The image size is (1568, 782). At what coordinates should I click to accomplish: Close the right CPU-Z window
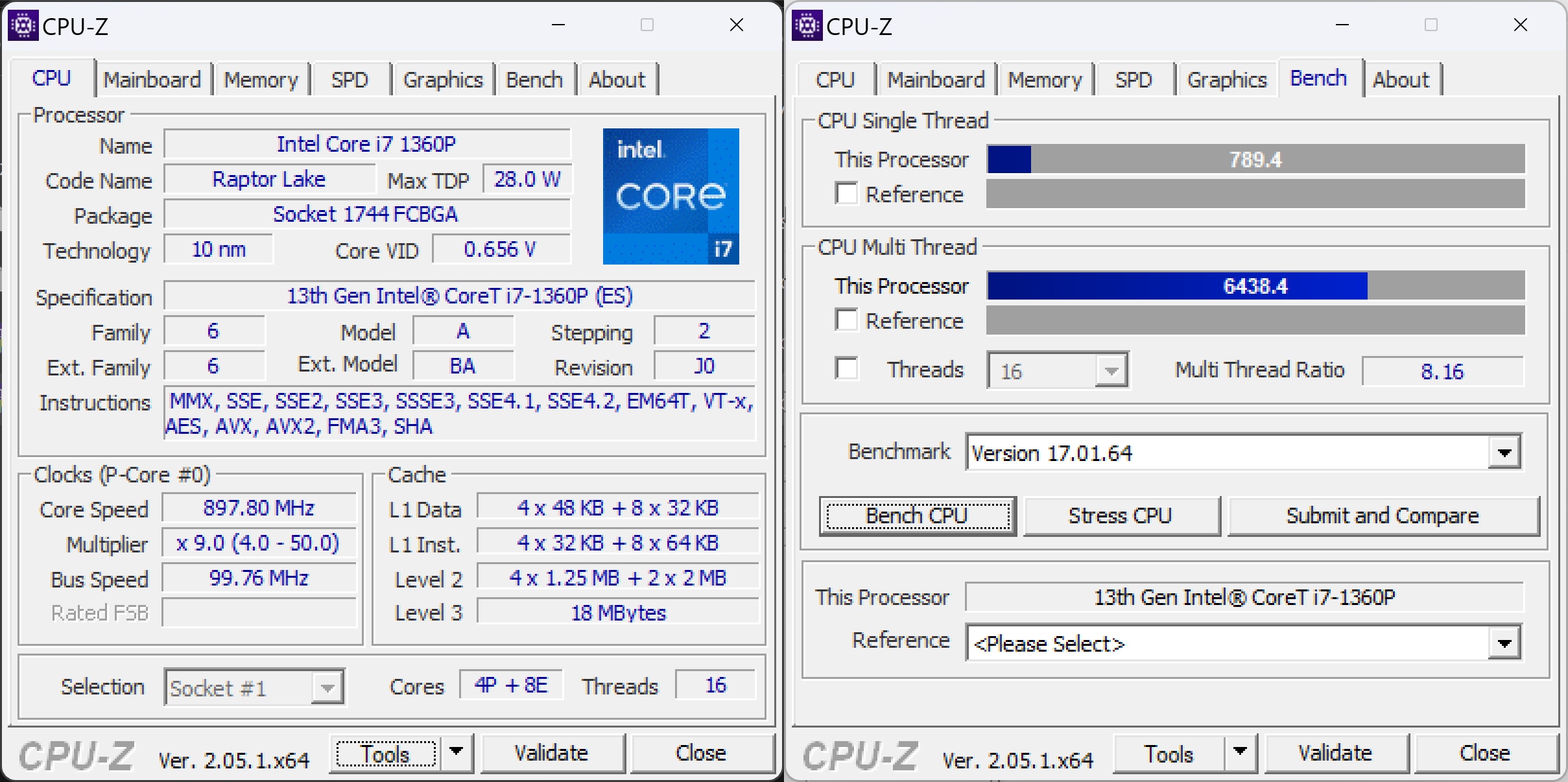tap(1520, 25)
